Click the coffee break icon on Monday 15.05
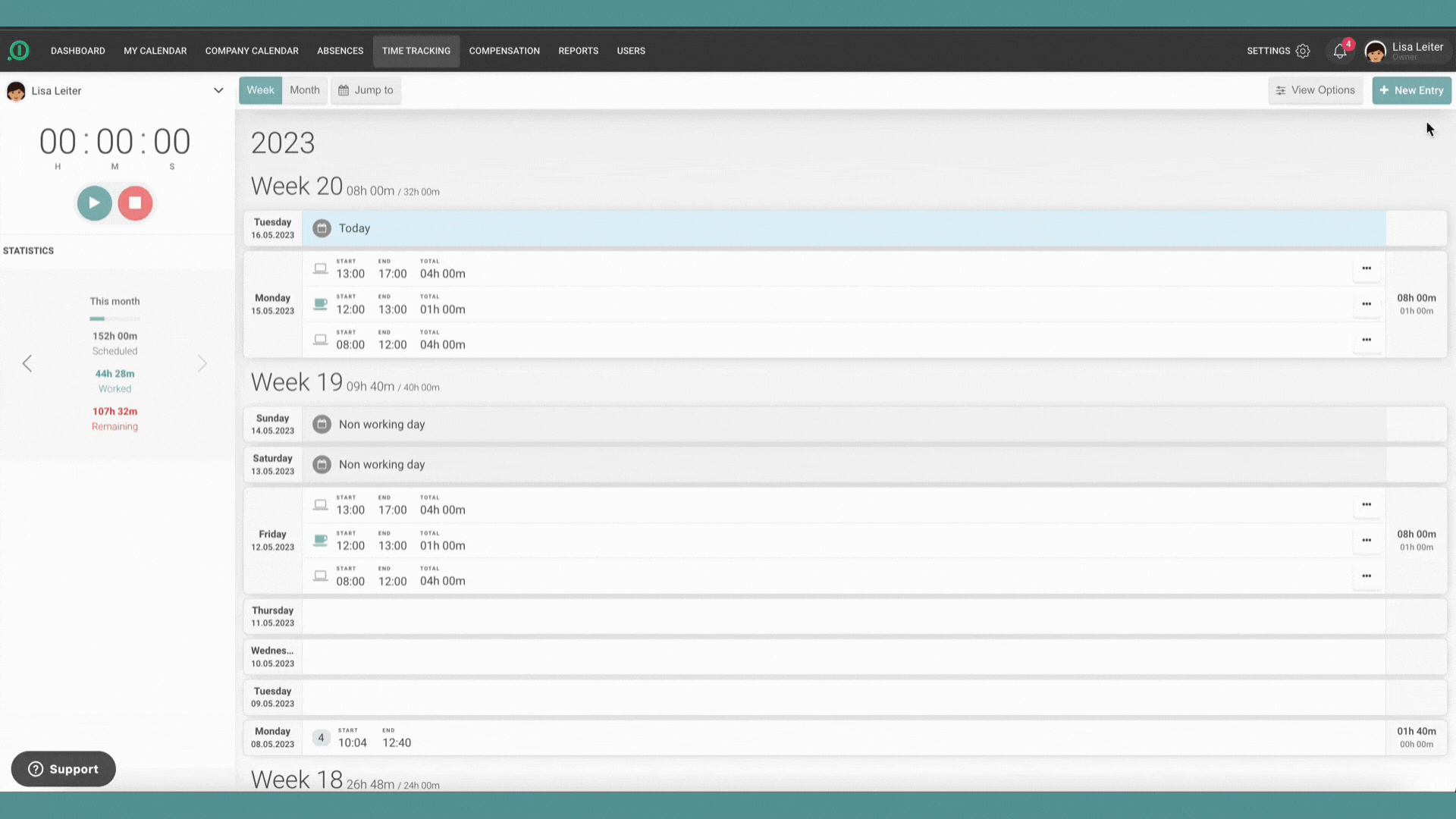The width and height of the screenshot is (1456, 819). (321, 304)
